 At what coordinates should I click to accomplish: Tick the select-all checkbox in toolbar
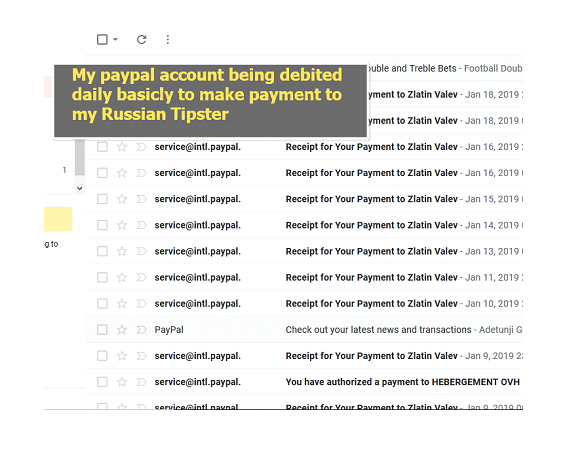[x=102, y=39]
